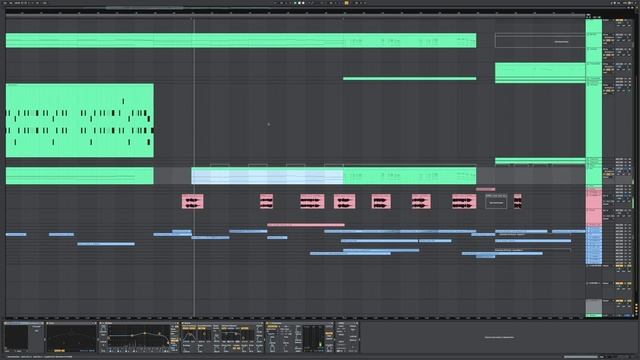The image size is (640, 360).
Task: Click the empty effects drop area beside the devices
Action: (499, 337)
